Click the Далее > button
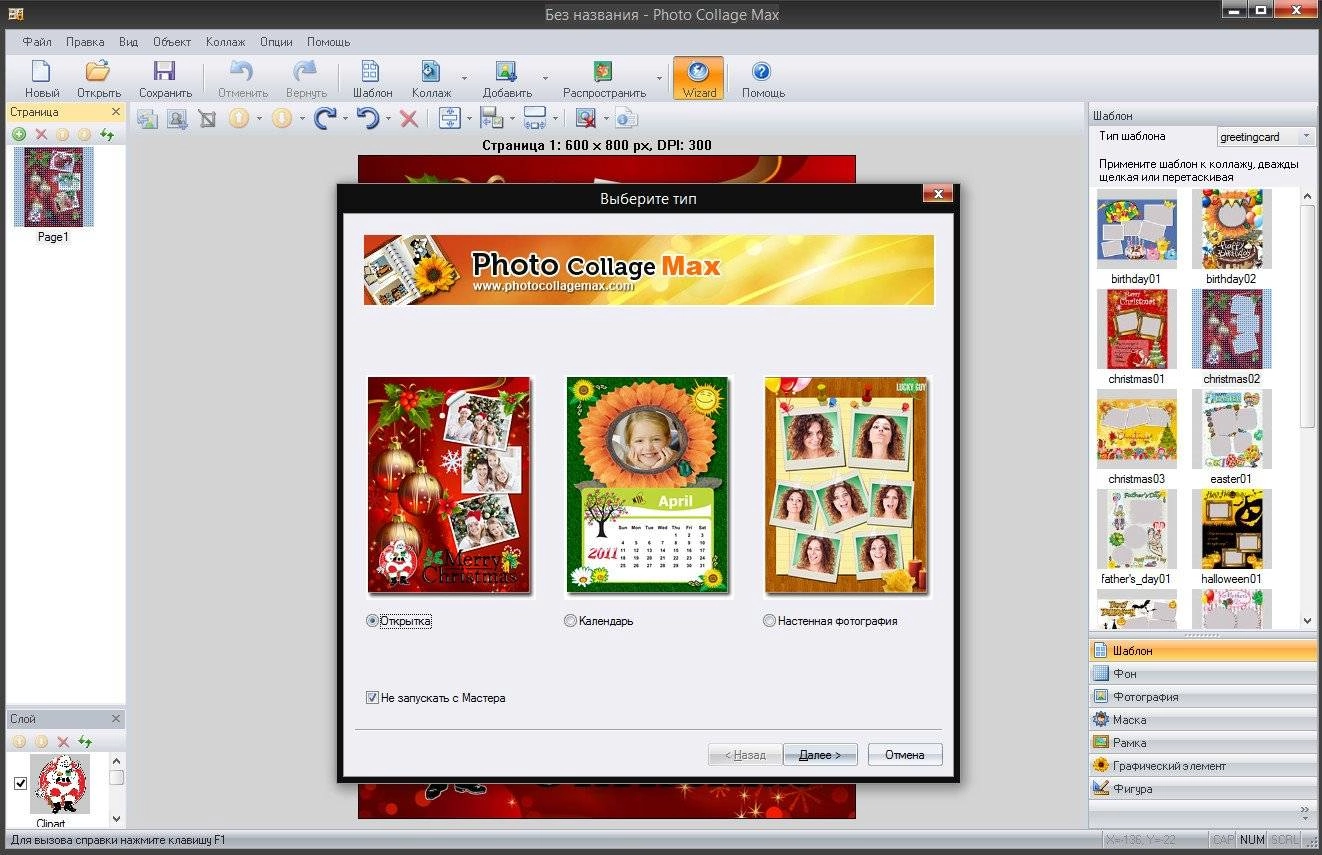Image resolution: width=1322 pixels, height=855 pixels. [820, 755]
